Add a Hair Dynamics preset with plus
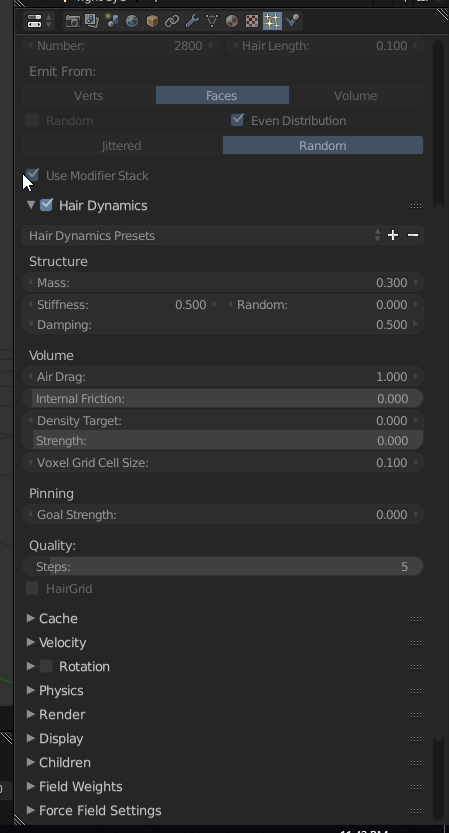 tap(393, 235)
